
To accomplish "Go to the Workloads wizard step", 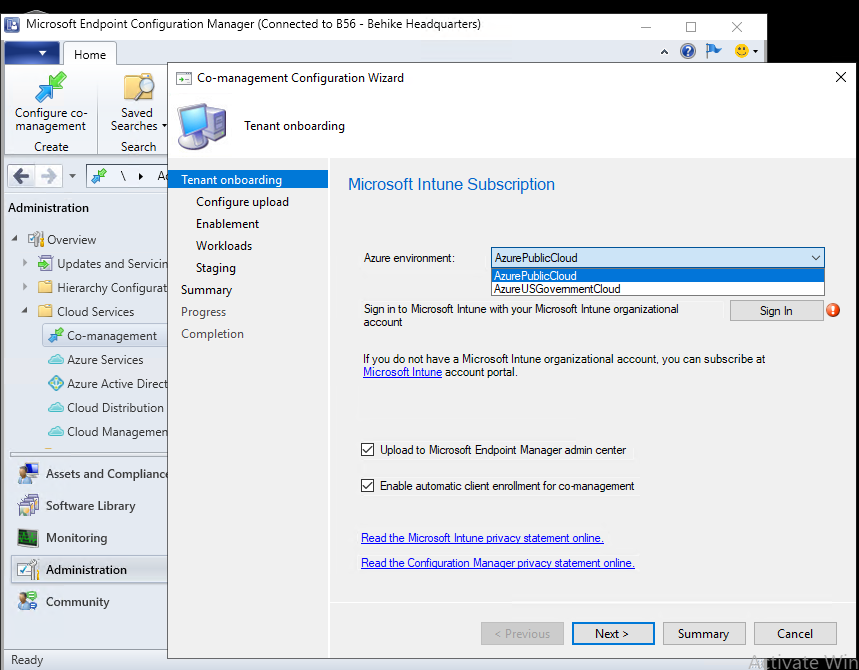I will (x=224, y=246).
